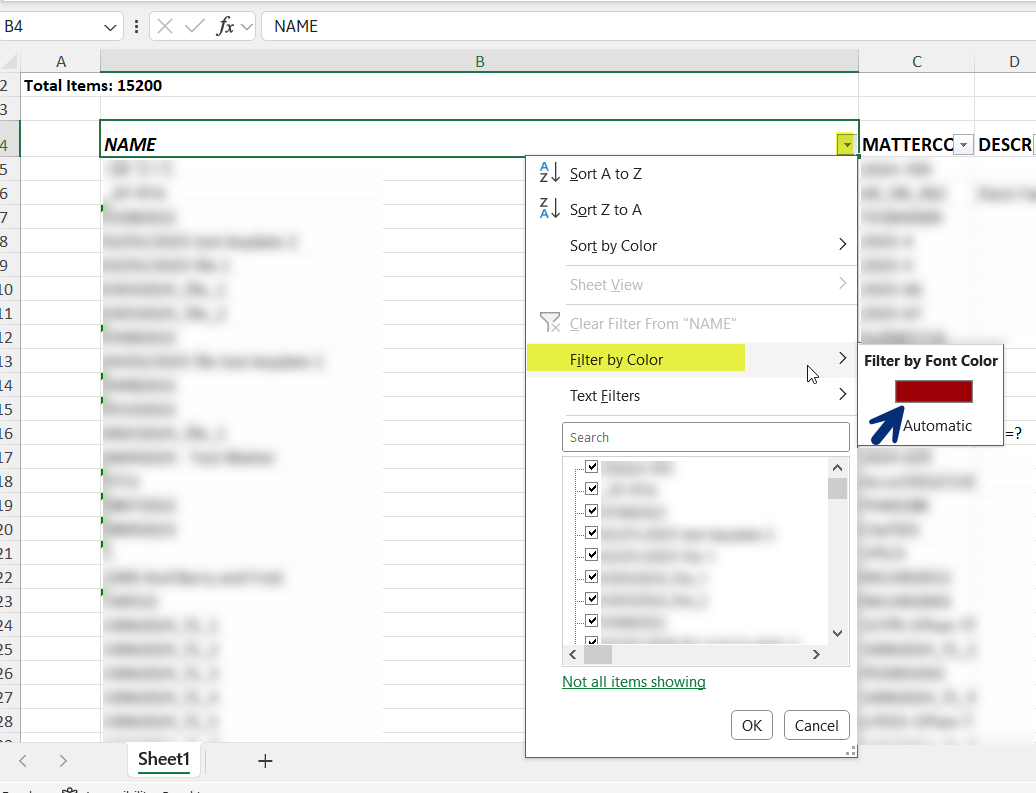This screenshot has width=1036, height=793.
Task: Click the formula bar Cancel X icon
Action: [165, 26]
